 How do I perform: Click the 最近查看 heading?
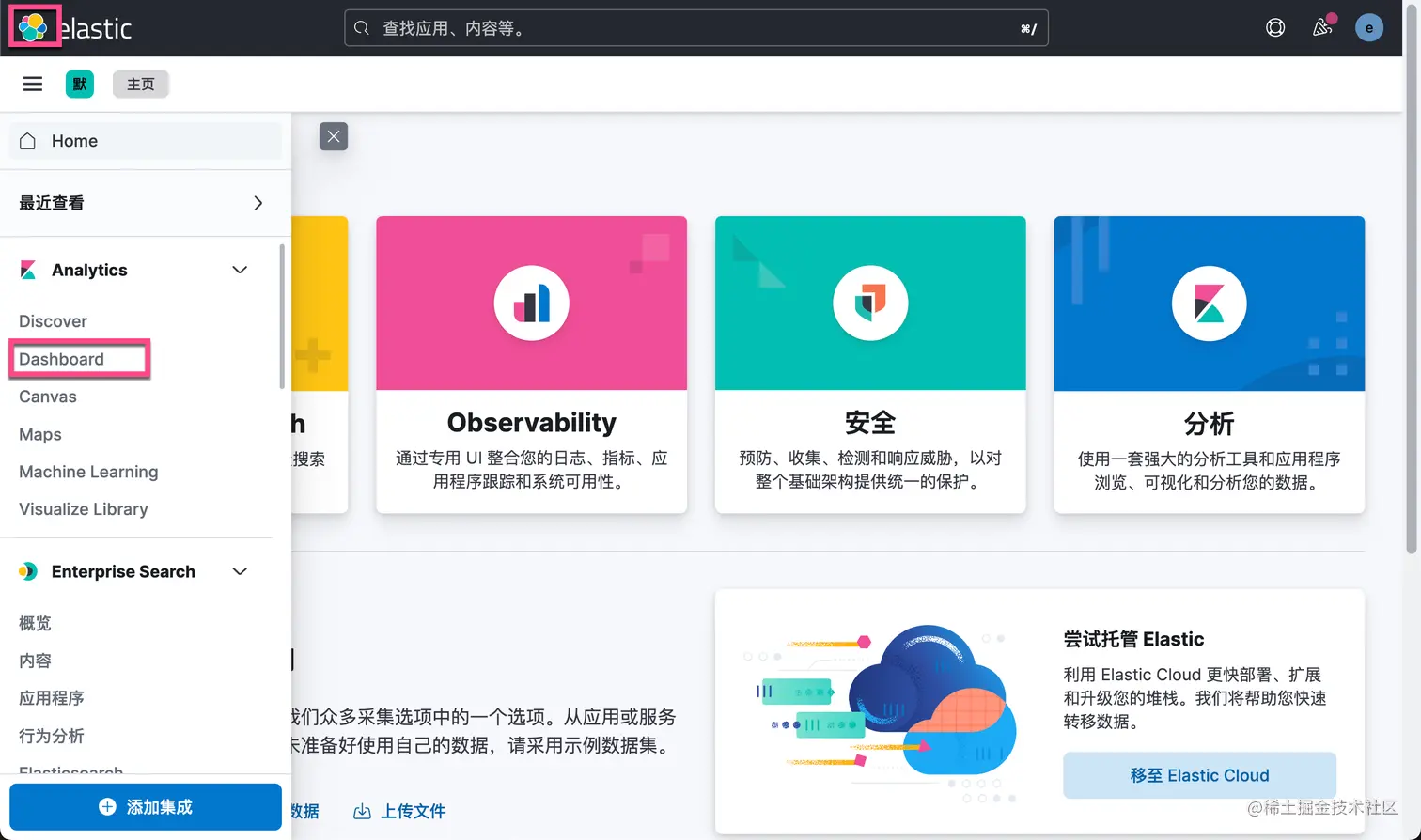point(52,203)
